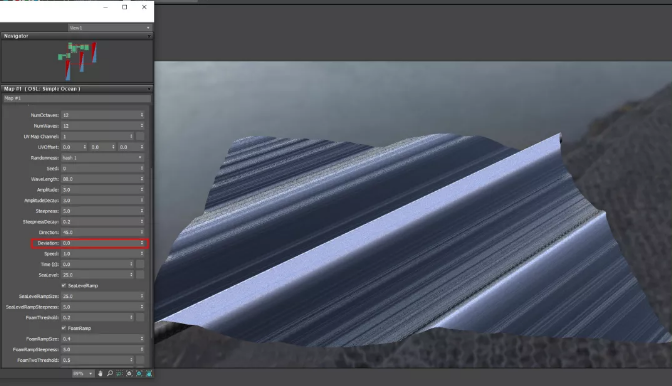Screen dimensions: 672x386
Task: Click the map slot button beside FoamTwoThreshold
Action: [x=140, y=360]
